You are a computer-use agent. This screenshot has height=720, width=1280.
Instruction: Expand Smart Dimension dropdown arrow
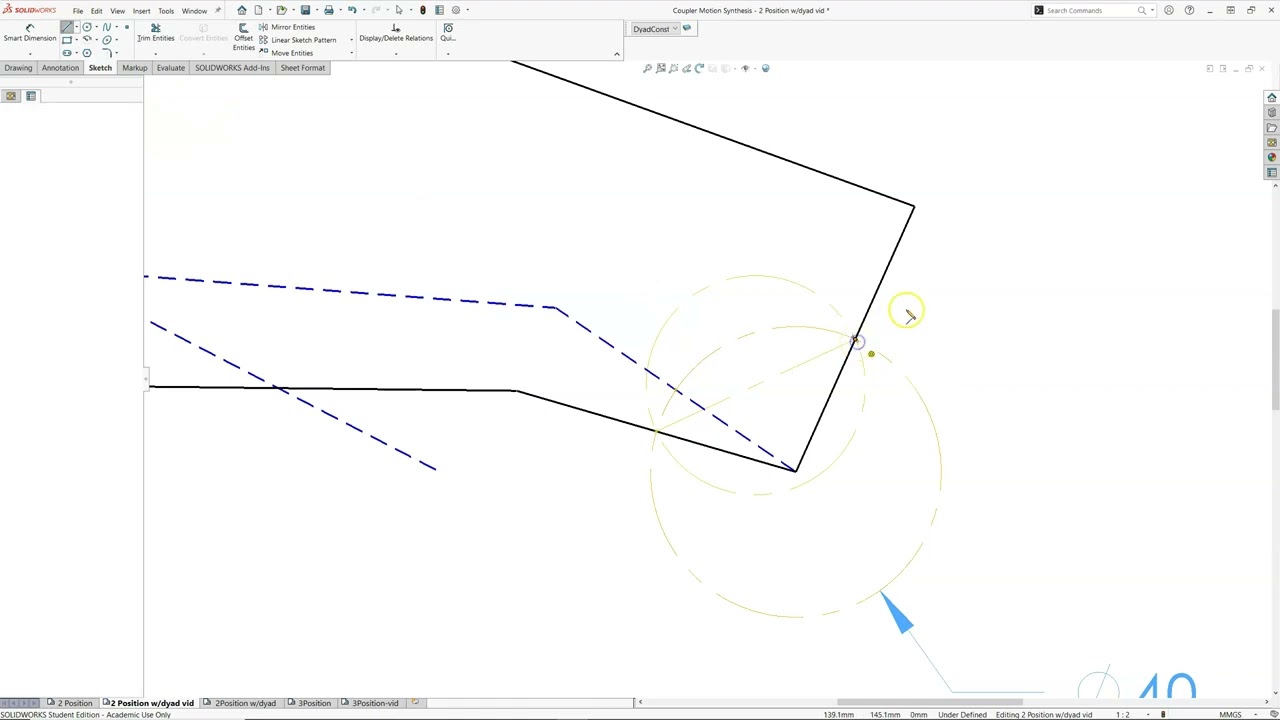coord(30,54)
